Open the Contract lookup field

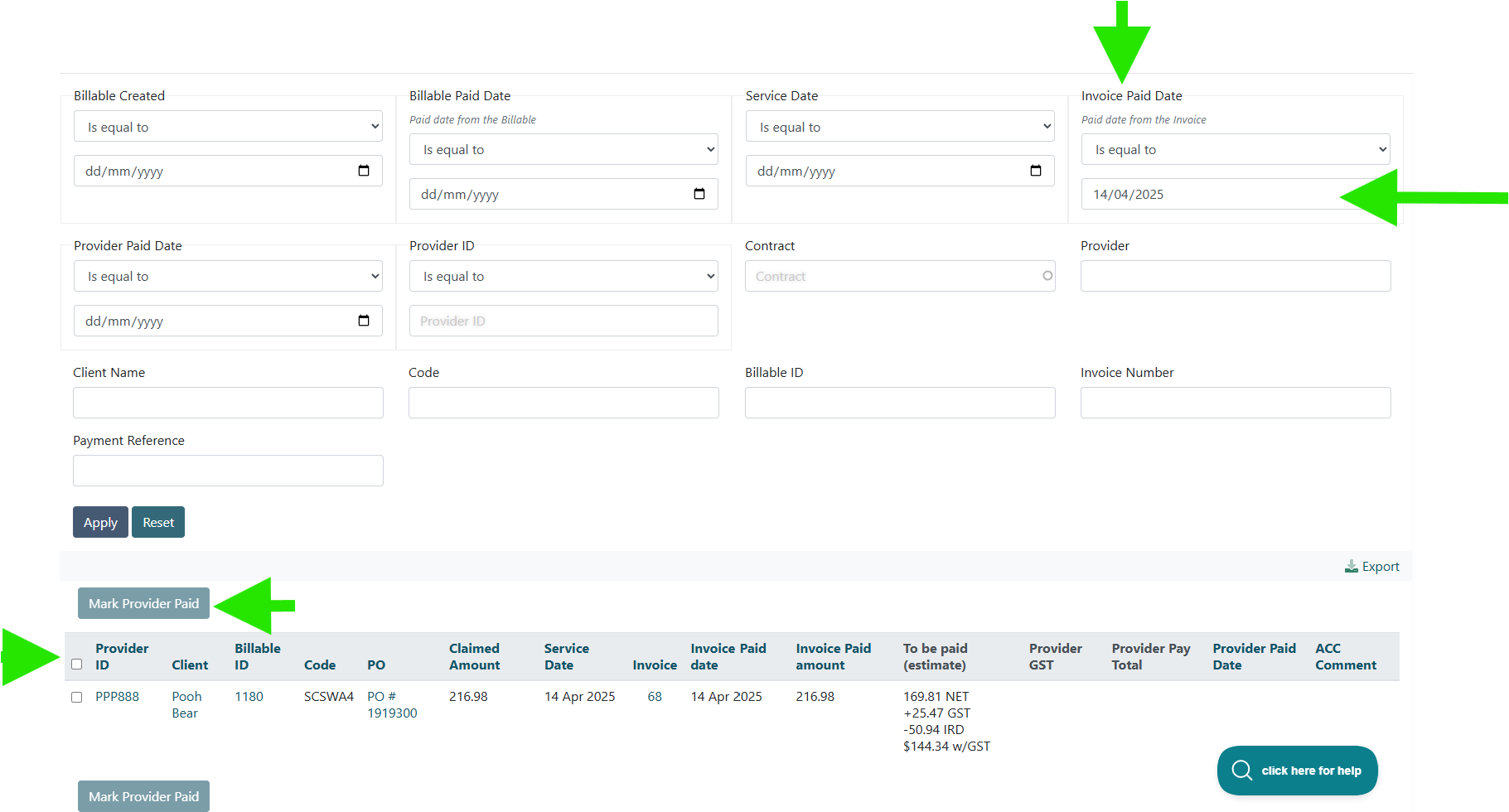pyautogui.click(x=900, y=276)
